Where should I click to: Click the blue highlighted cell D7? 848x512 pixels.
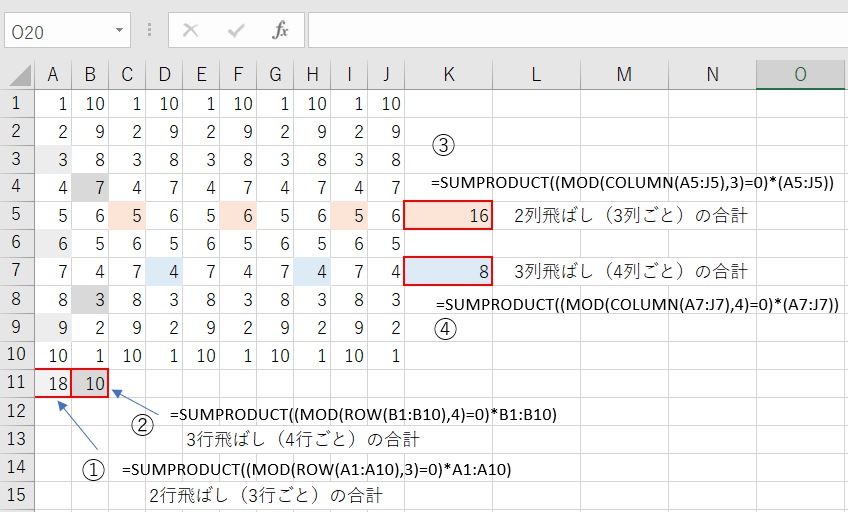click(164, 271)
